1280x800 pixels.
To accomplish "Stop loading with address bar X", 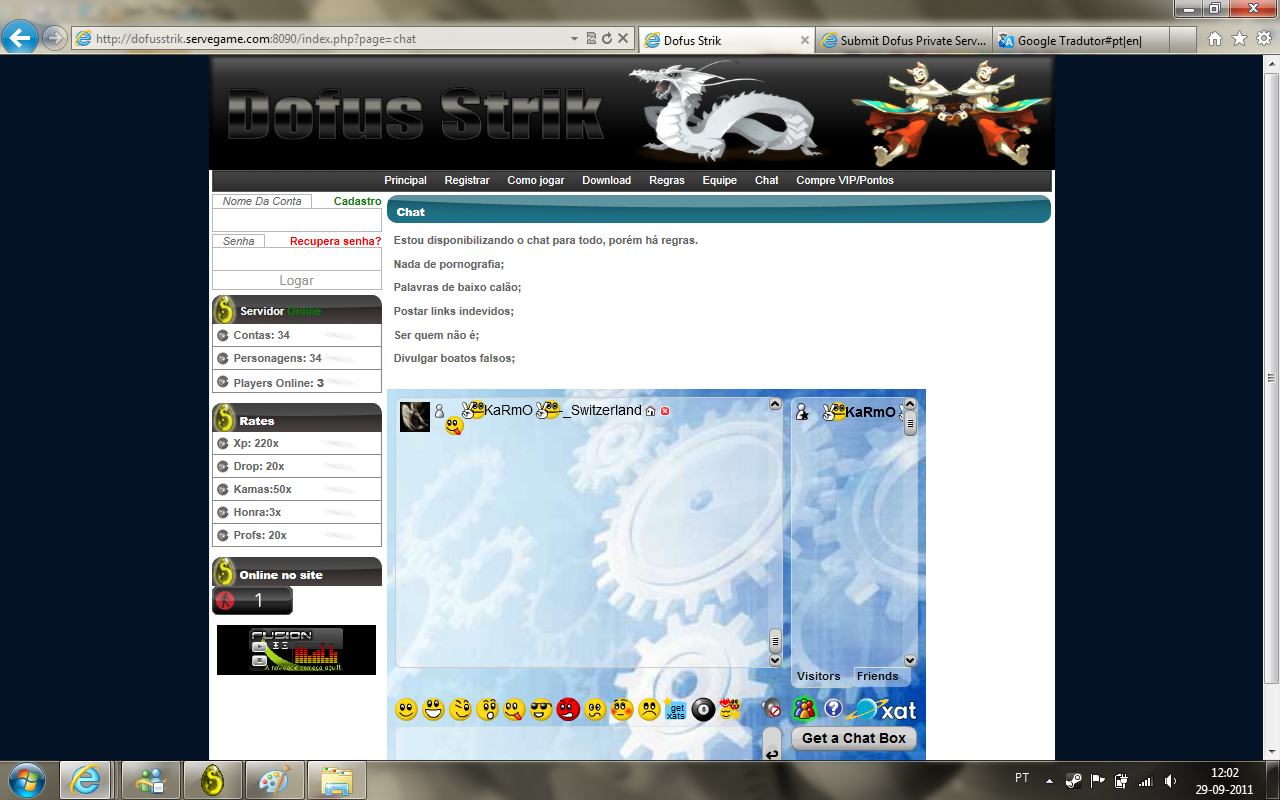I will [623, 39].
